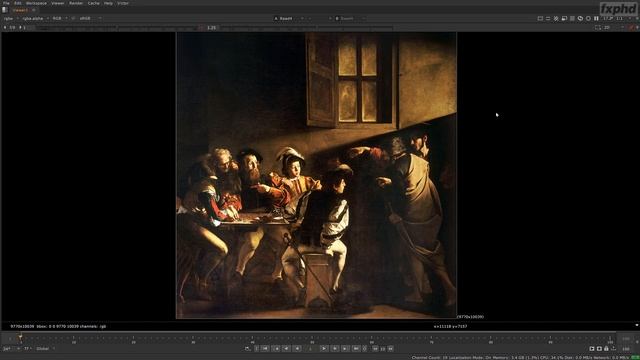Open the 24 fps dropdown
The height and width of the screenshot is (360, 640).
(x=10, y=349)
